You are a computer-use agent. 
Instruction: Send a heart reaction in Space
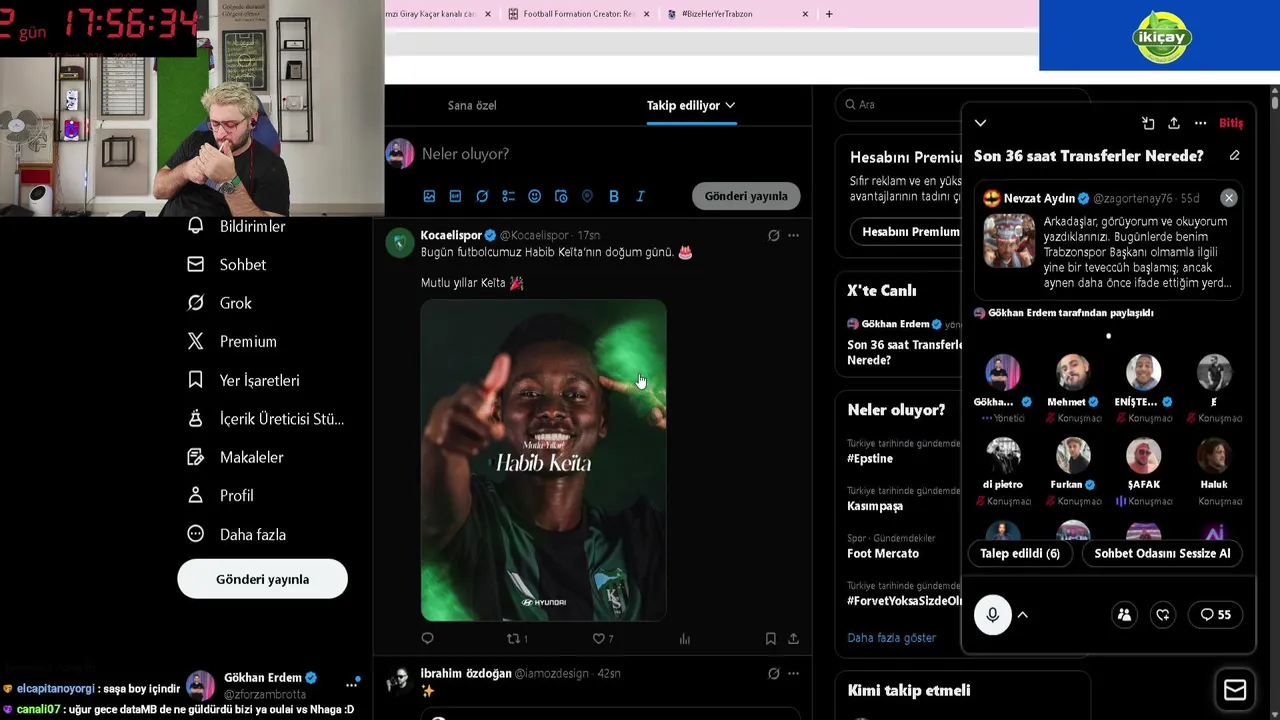pos(1163,615)
